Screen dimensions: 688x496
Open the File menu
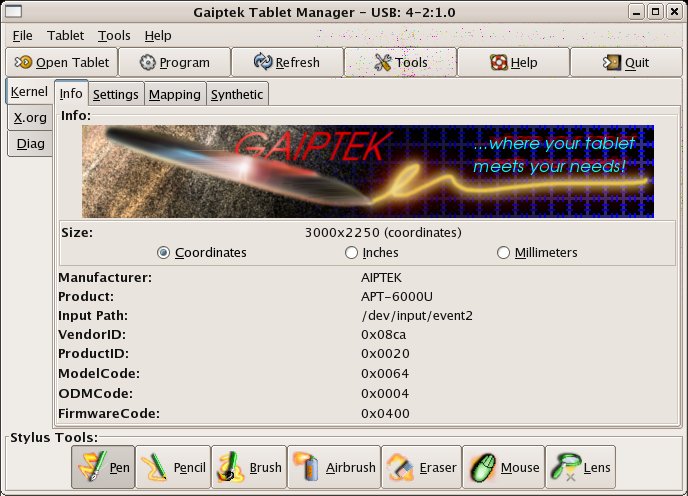tap(22, 36)
